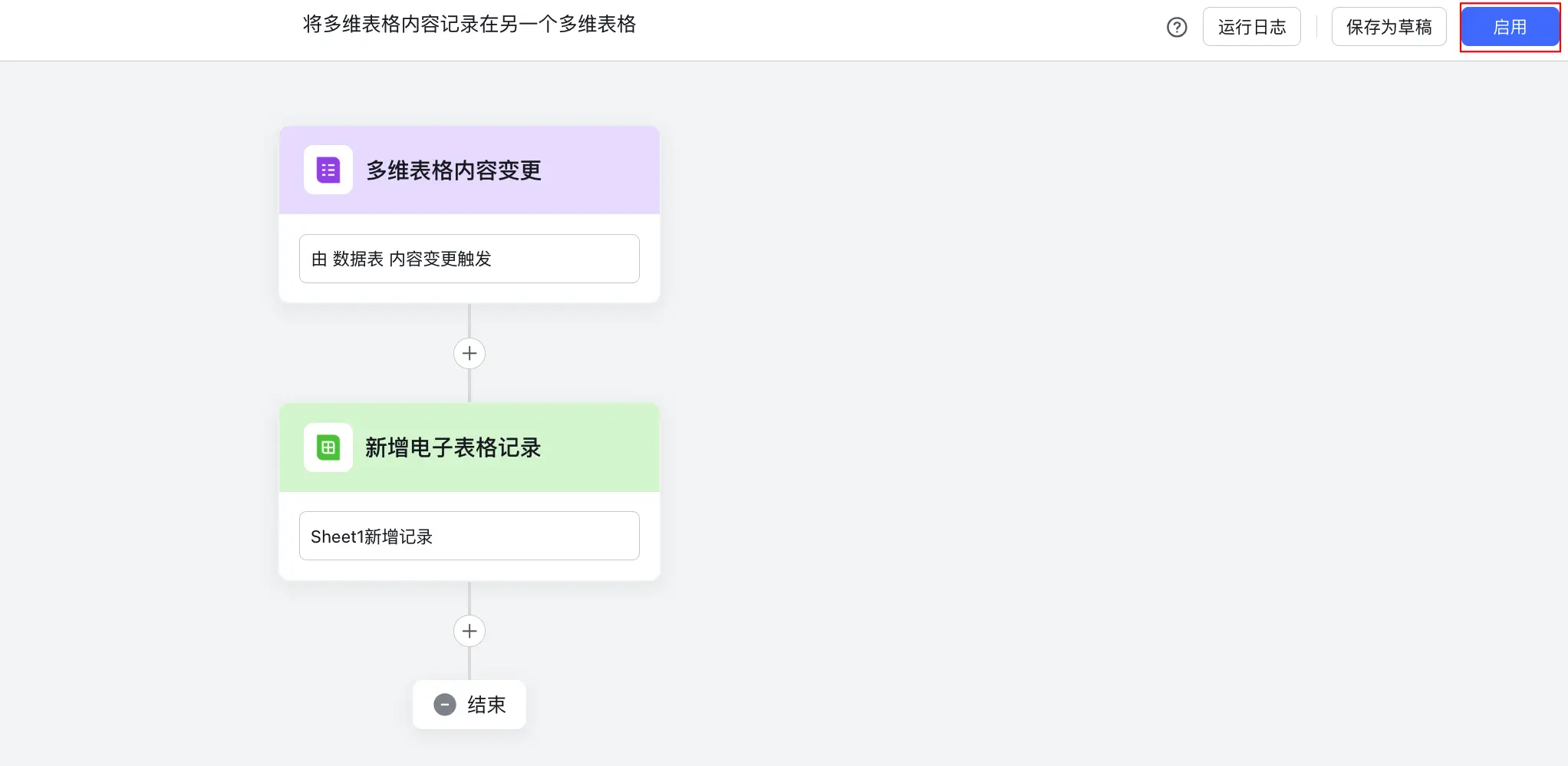Open the Sheet1新增记录 field

[469, 536]
